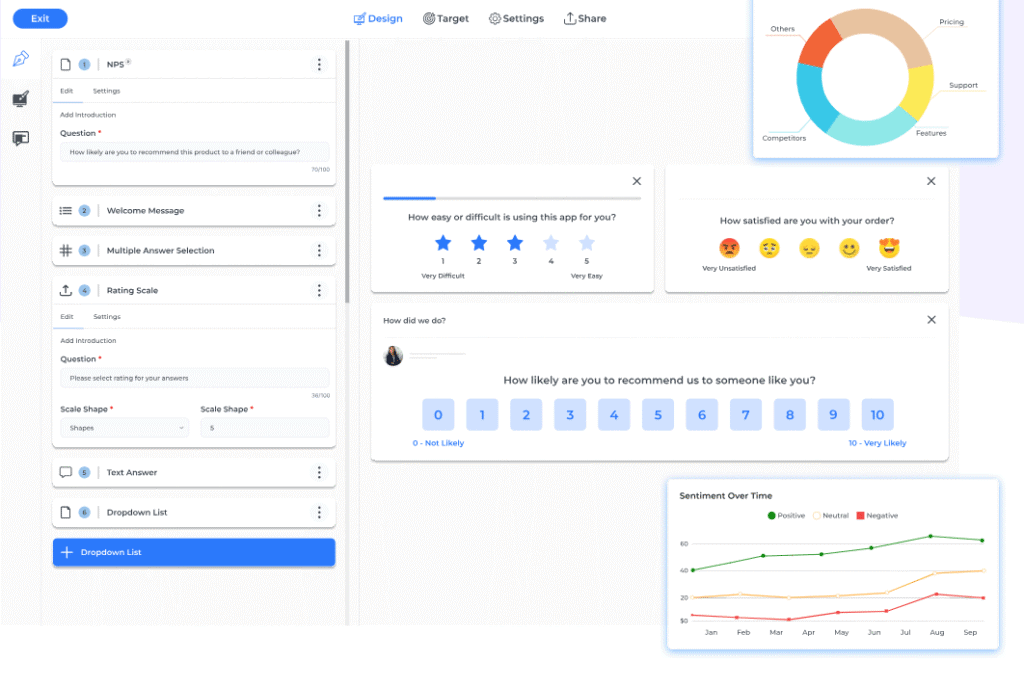Click the blue add Dropdown List button
This screenshot has width=1024, height=688.
pos(194,552)
